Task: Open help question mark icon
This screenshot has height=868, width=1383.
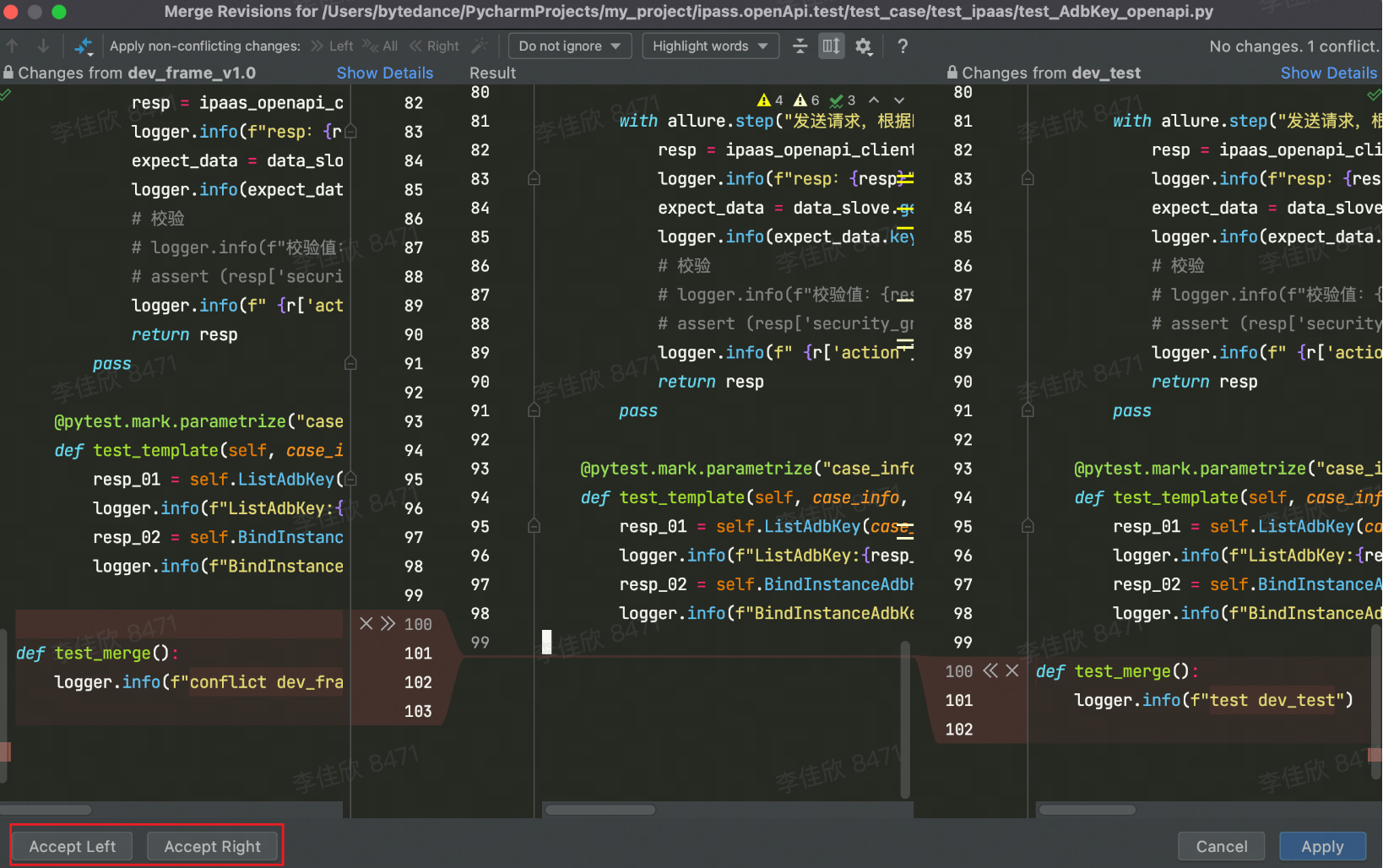Action: coord(903,46)
